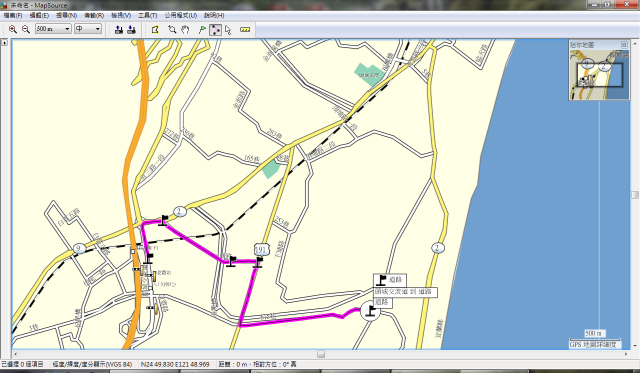Click the coastal highway 2 shield
The height and width of the screenshot is (373, 640).
click(x=438, y=248)
